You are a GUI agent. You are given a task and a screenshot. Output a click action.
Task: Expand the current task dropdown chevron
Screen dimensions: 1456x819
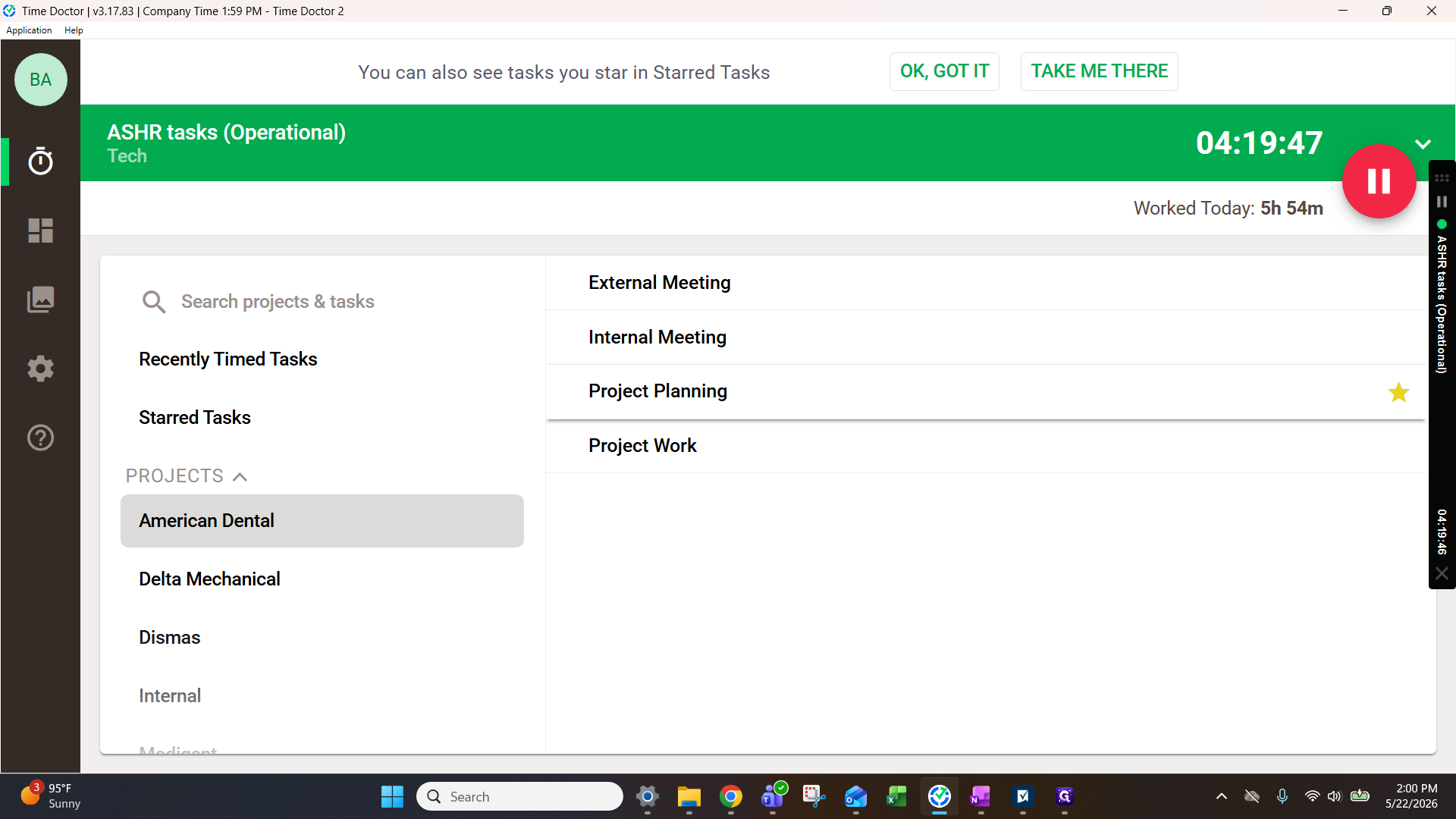[1423, 144]
